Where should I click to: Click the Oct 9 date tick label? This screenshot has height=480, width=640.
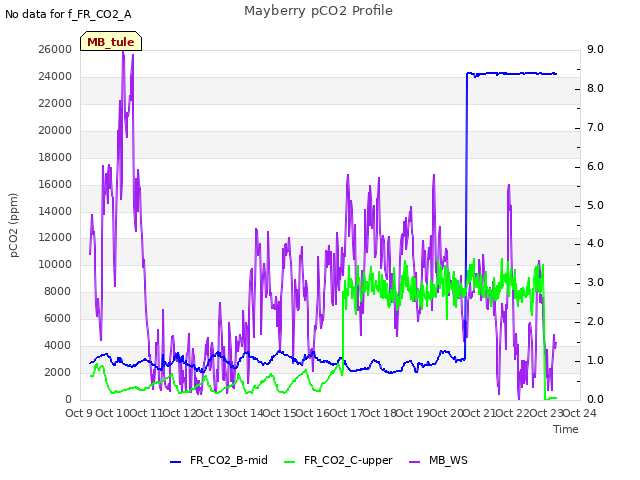[x=79, y=413]
